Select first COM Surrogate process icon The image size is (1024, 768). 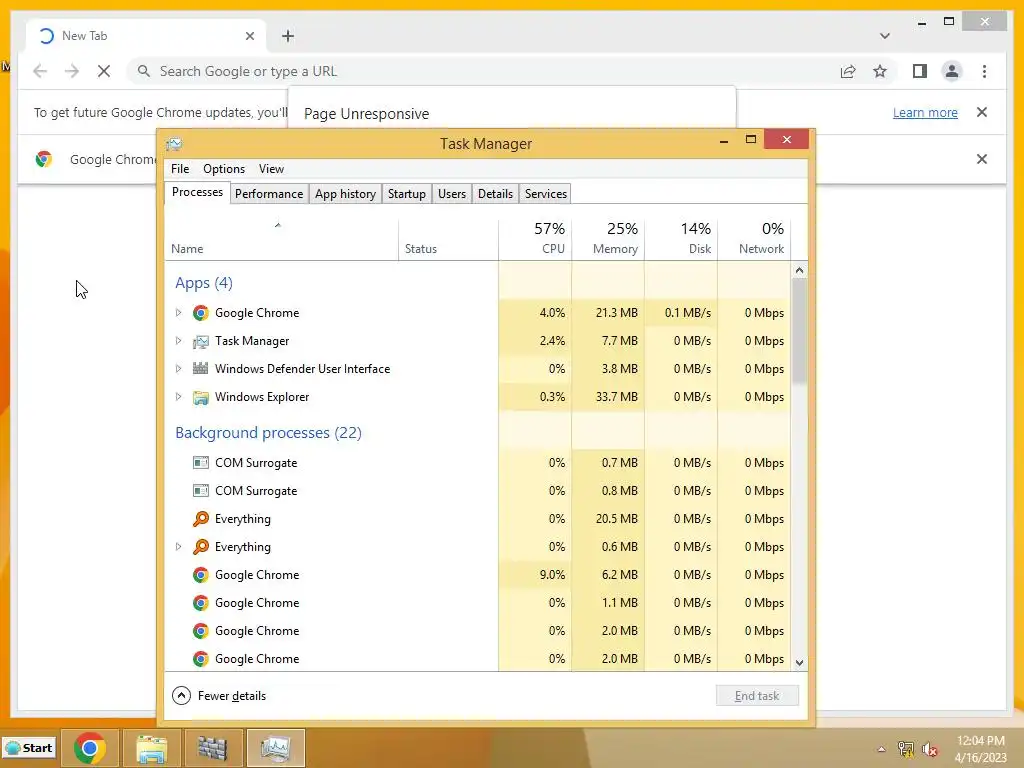(x=200, y=462)
